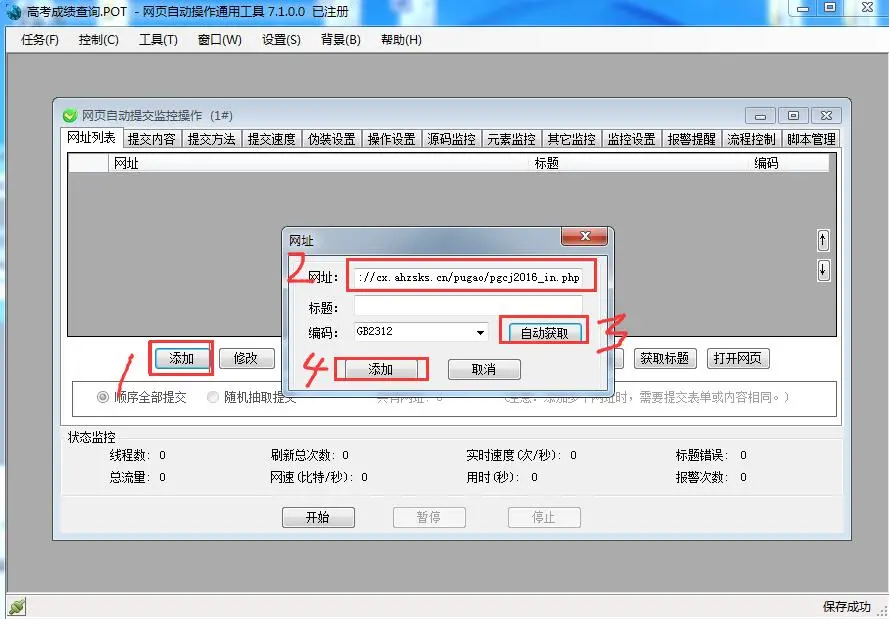Select the 顺序全部提交 radio button
889x619 pixels.
pyautogui.click(x=103, y=397)
